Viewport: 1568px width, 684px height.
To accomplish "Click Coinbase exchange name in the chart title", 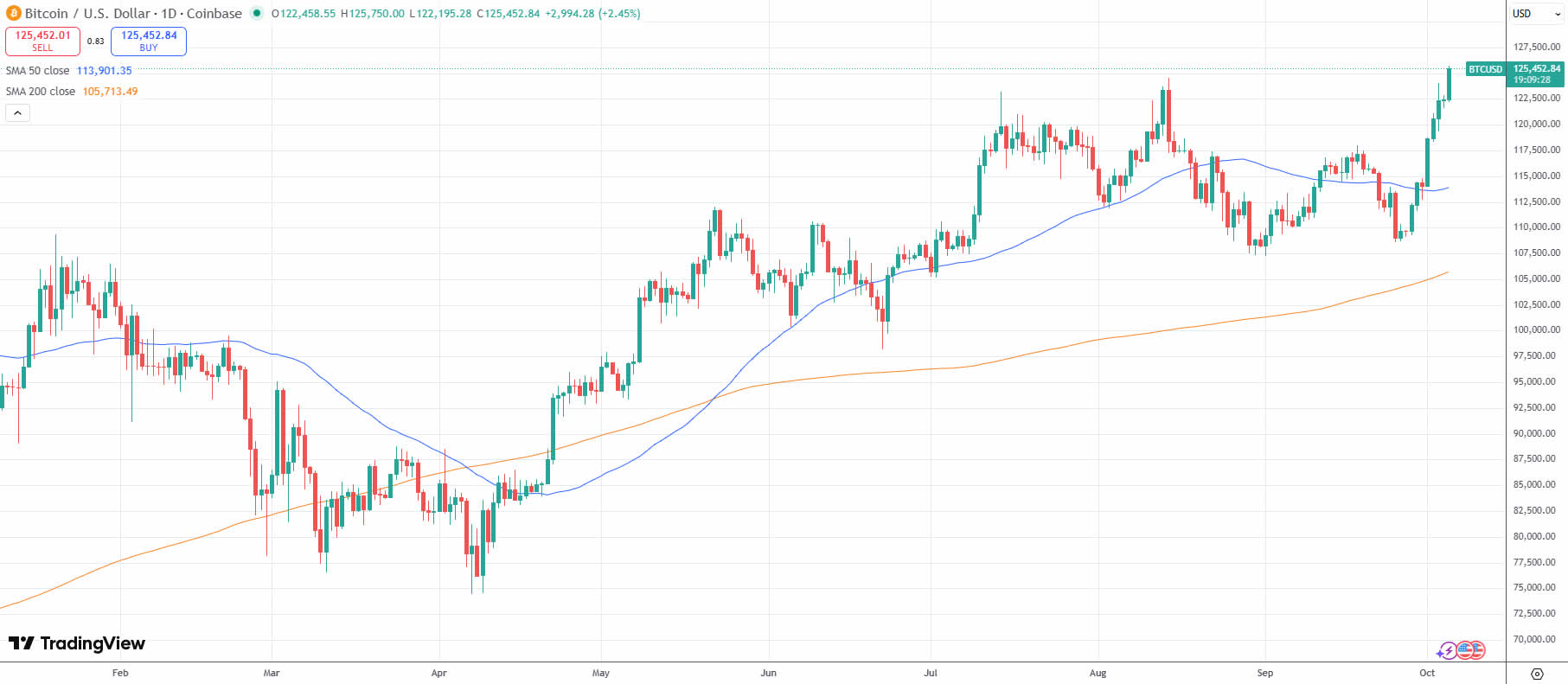I will 214,13.
